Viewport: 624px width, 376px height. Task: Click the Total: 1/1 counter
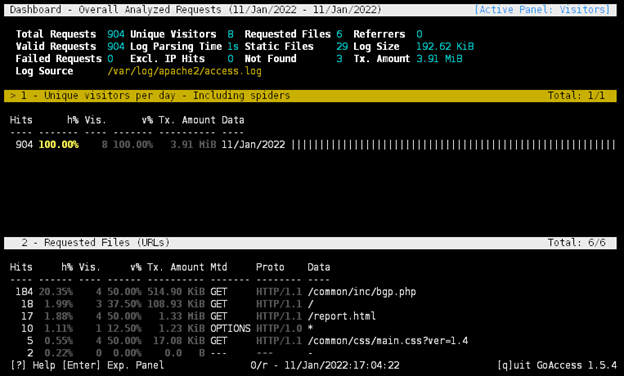click(x=576, y=95)
